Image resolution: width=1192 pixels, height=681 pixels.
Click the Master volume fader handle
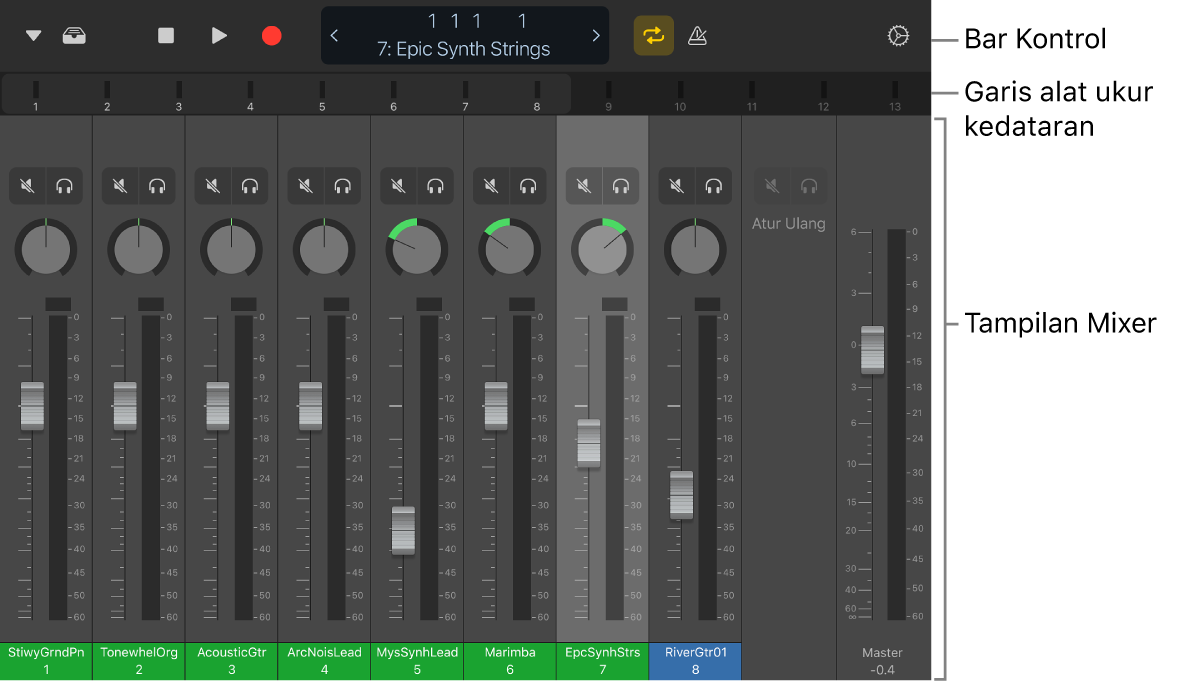pos(873,349)
